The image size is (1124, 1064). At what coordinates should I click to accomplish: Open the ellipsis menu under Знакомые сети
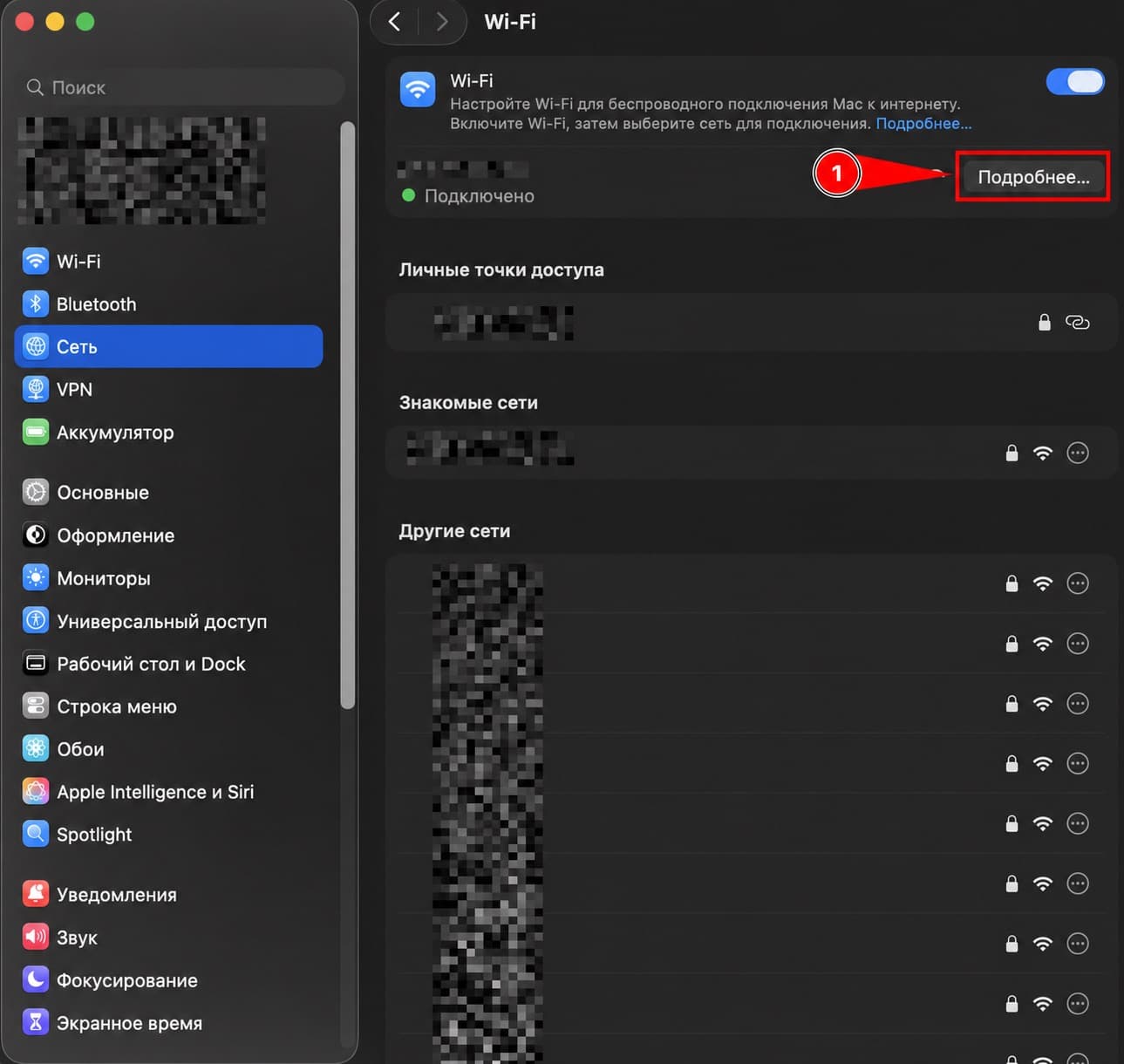1078,453
